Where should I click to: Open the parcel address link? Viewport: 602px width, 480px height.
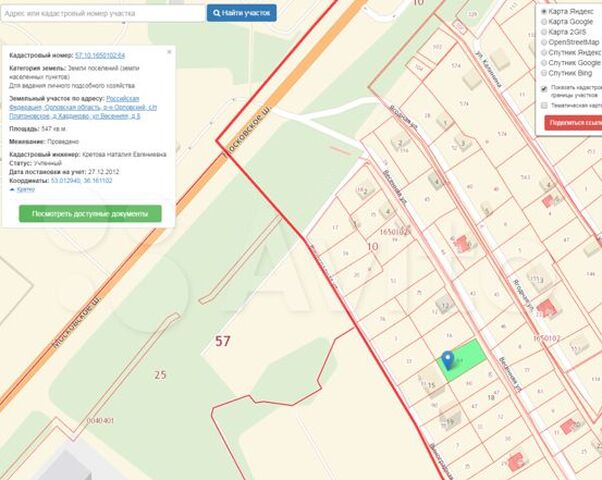click(x=83, y=107)
